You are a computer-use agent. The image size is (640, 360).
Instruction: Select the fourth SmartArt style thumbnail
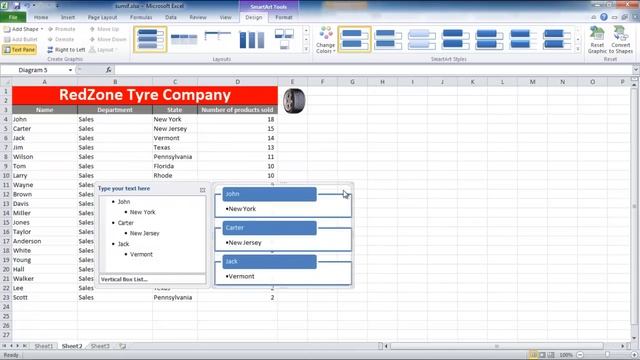(x=455, y=40)
